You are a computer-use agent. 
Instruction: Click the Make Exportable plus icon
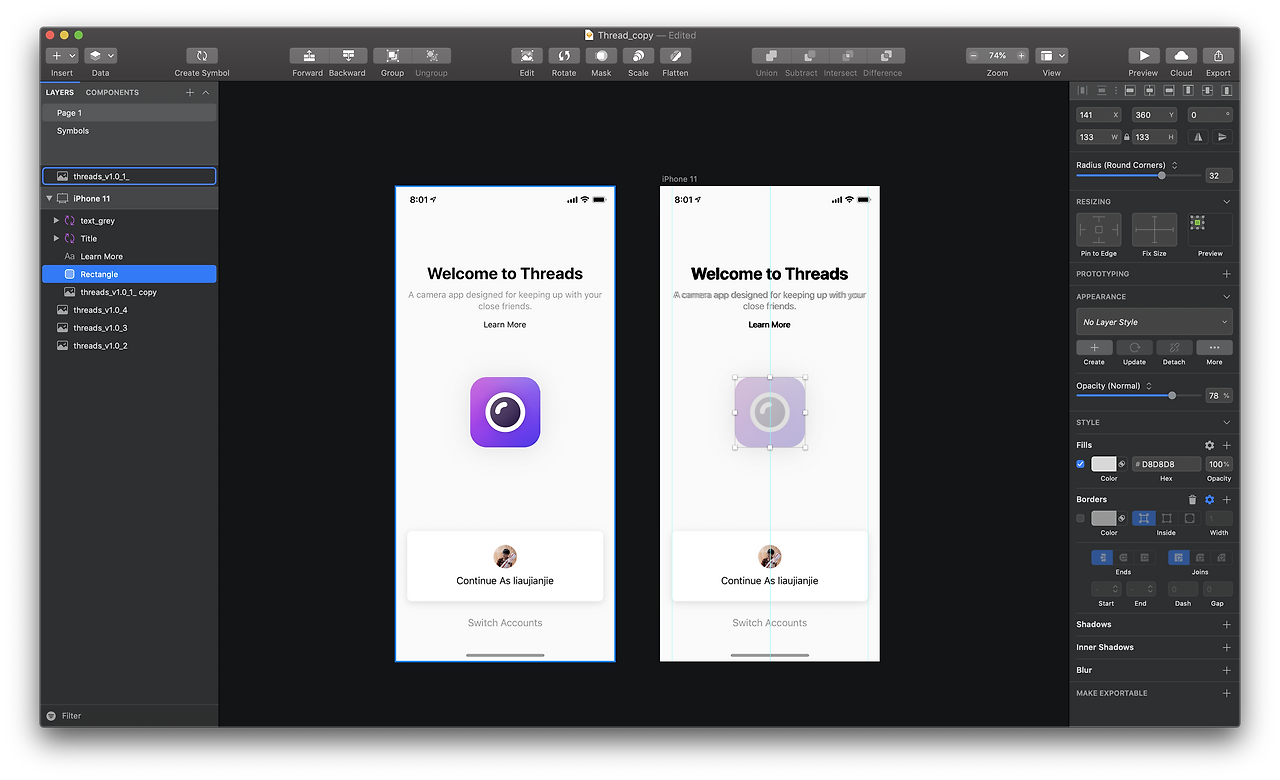(x=1227, y=693)
